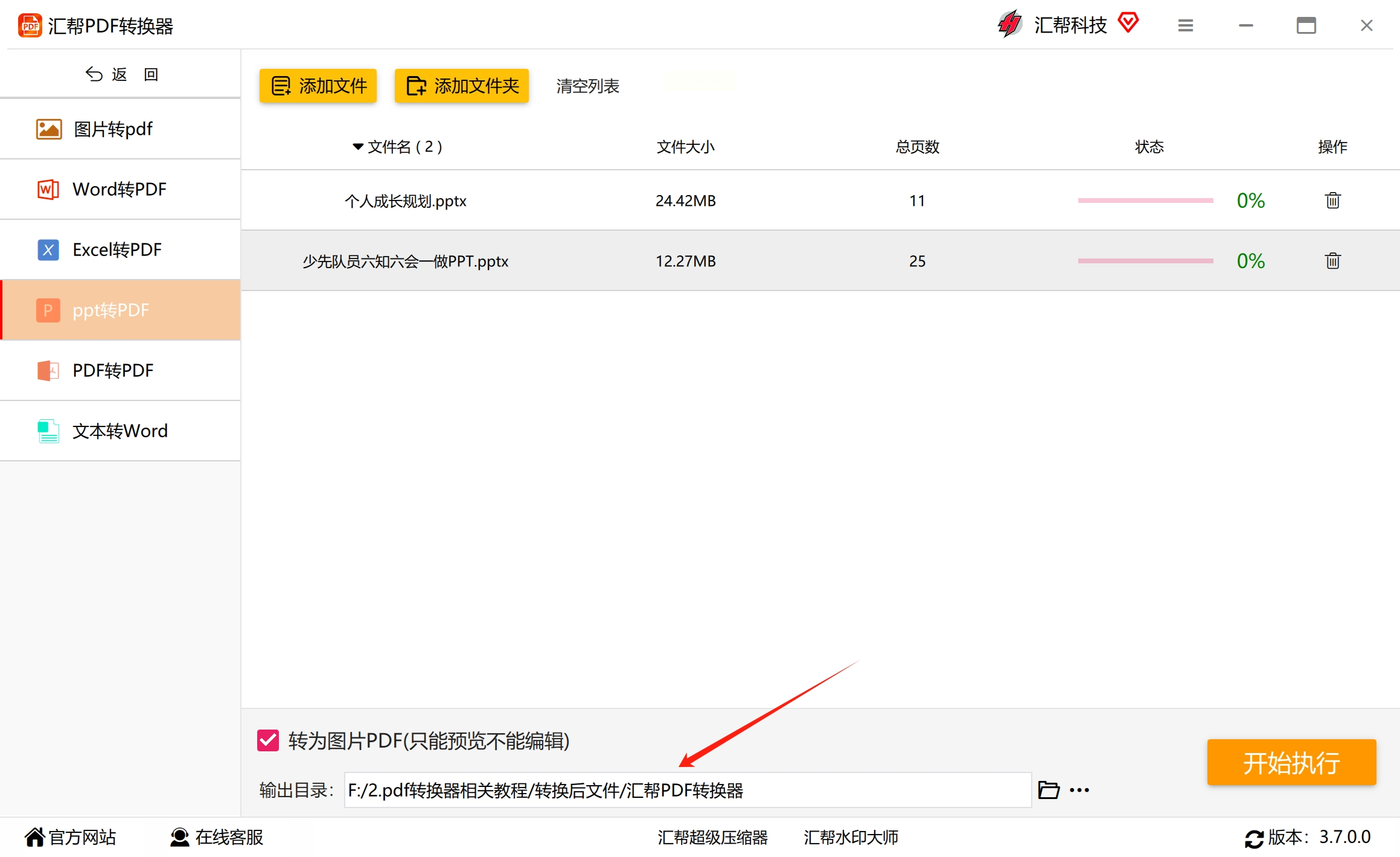Open 在线客服 support icon
Viewport: 1400px width, 857px height.
(x=179, y=837)
